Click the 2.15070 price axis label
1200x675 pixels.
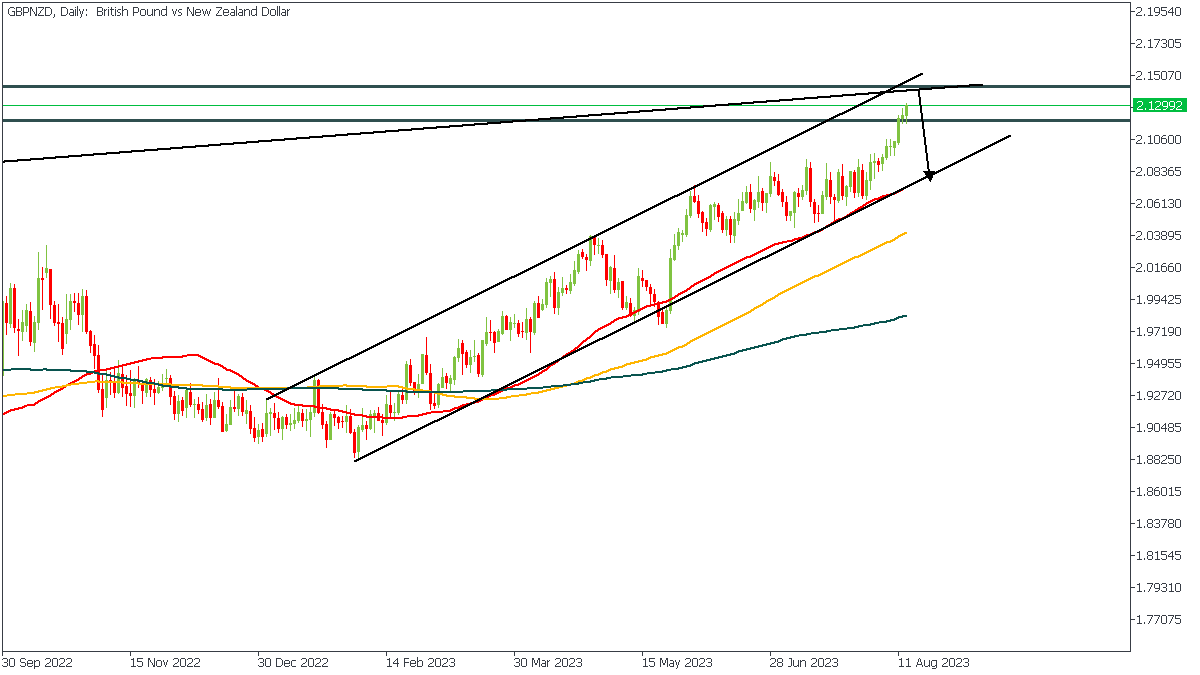tap(1160, 76)
